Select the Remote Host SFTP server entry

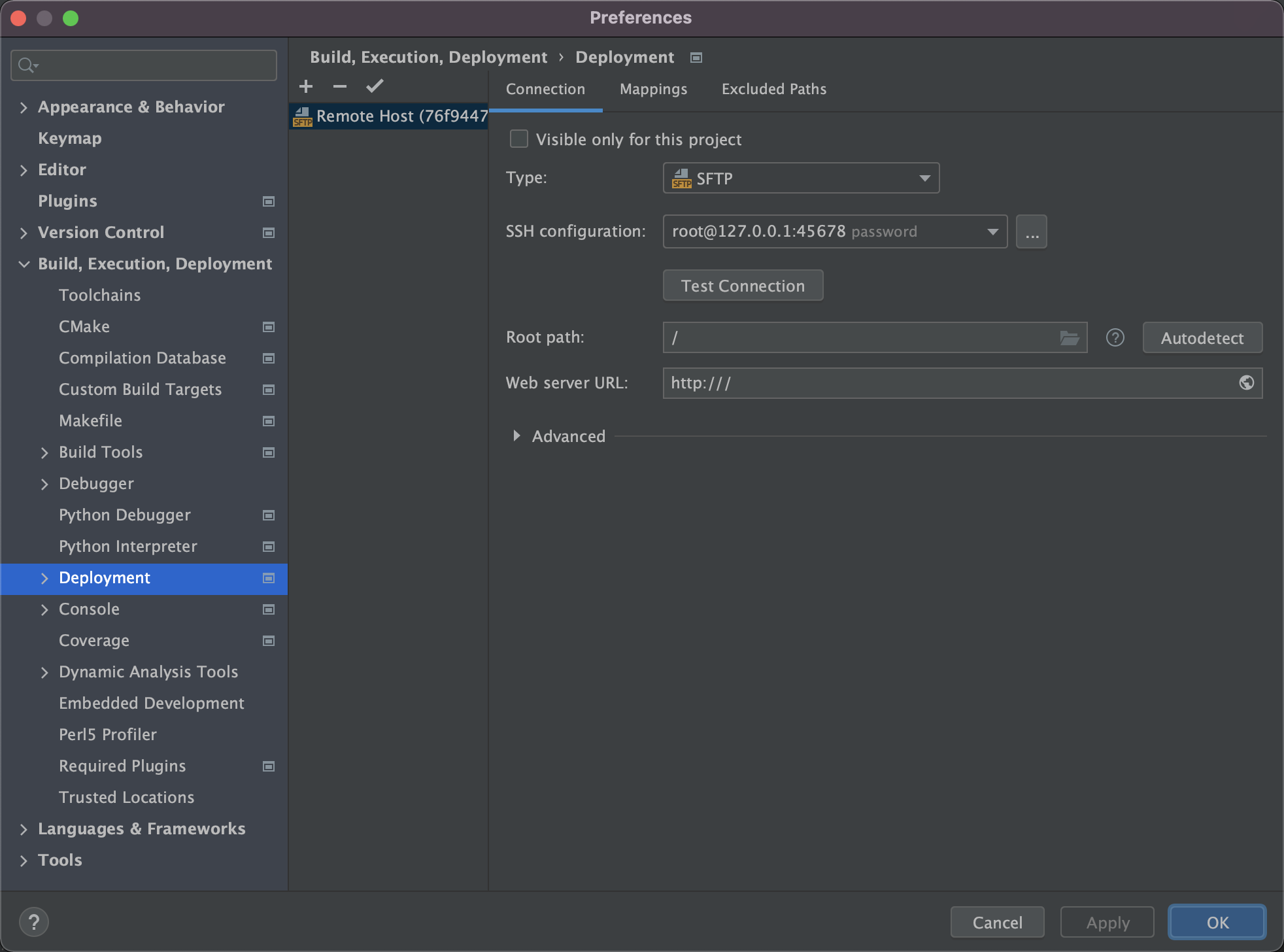(390, 116)
